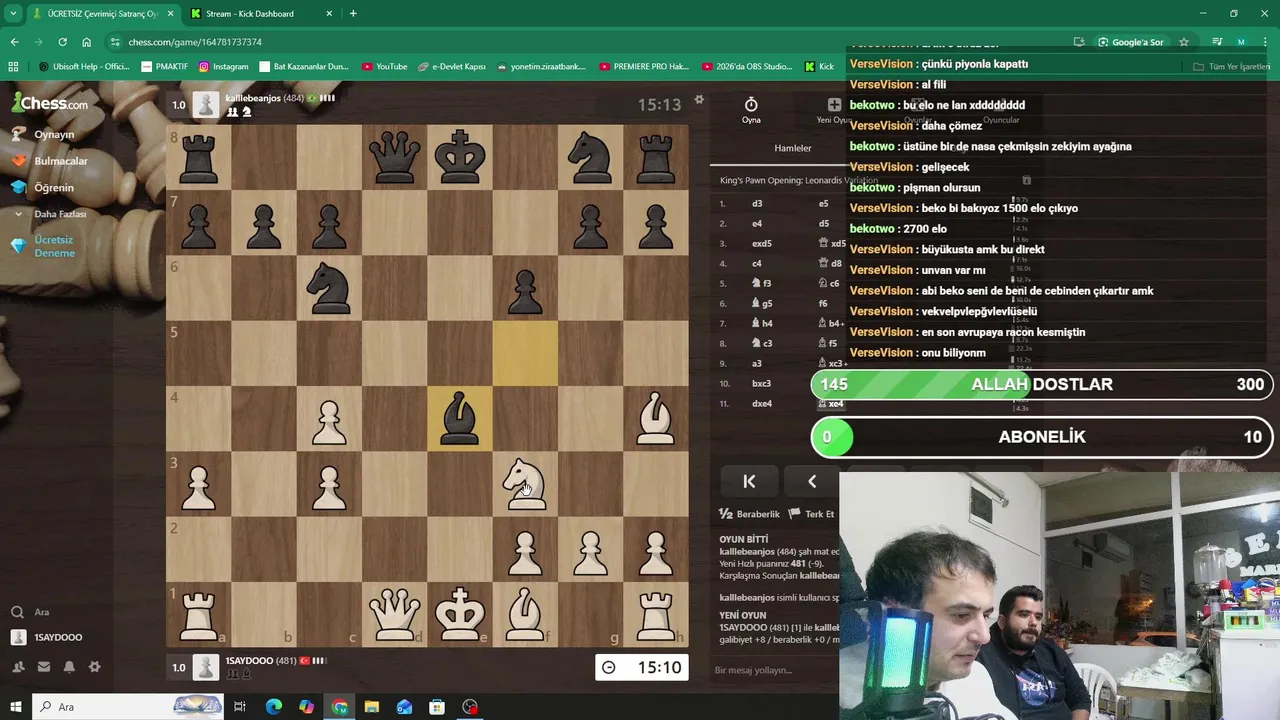
Task: Open Microsoft Edge from taskbar
Action: (273, 707)
